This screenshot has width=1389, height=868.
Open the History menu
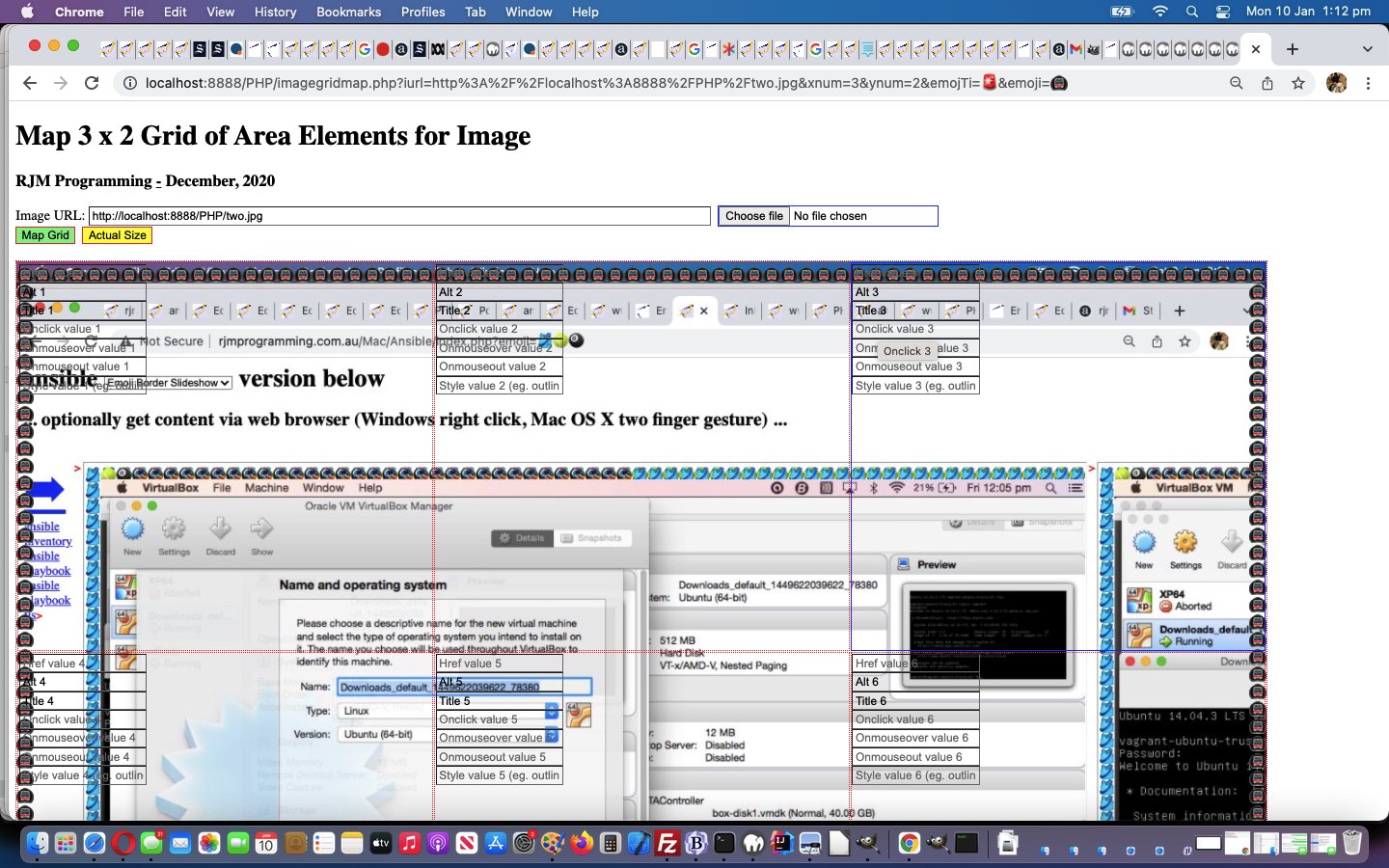pyautogui.click(x=275, y=12)
